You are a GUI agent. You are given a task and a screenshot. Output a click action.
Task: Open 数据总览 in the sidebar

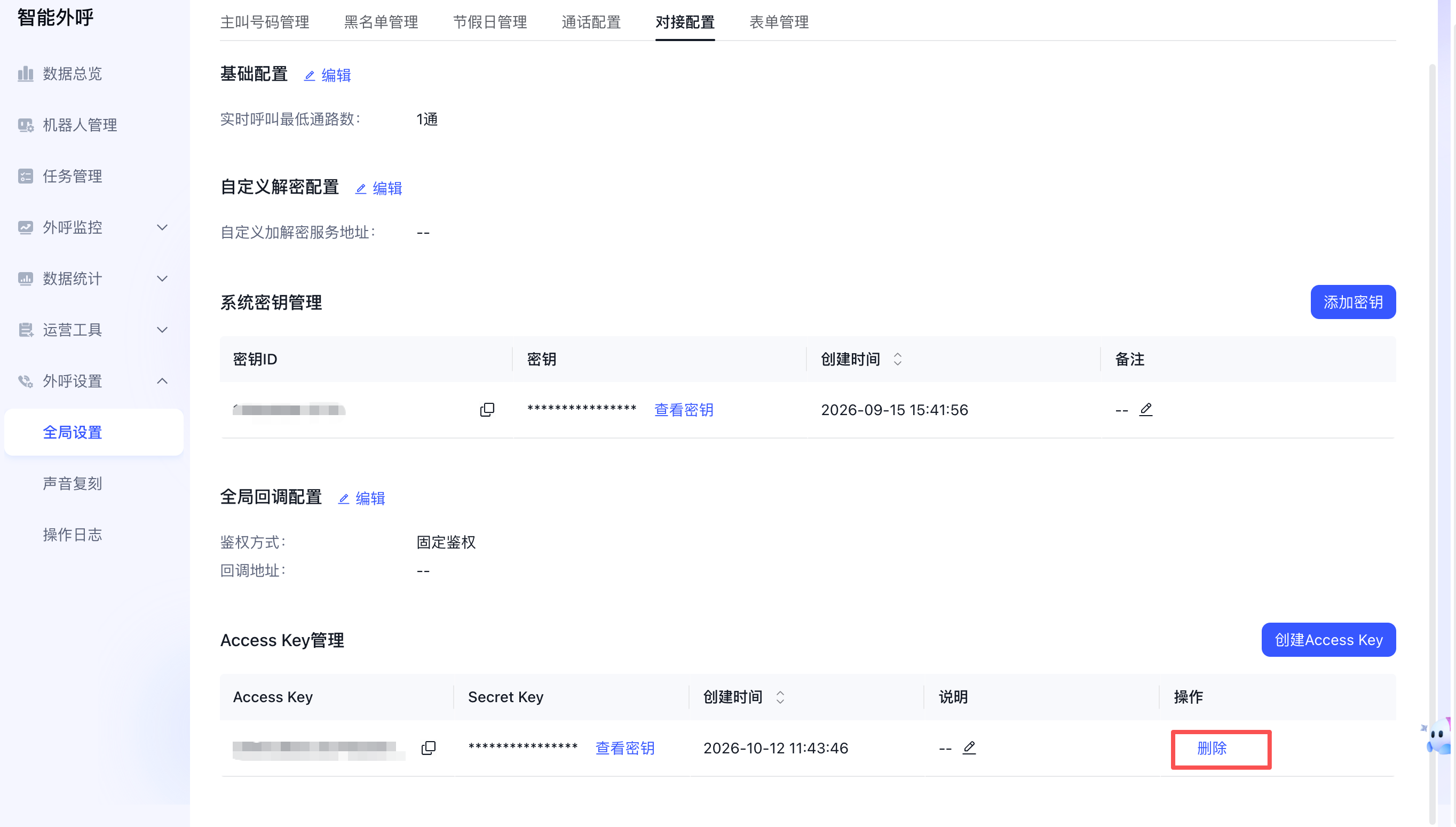click(x=72, y=74)
